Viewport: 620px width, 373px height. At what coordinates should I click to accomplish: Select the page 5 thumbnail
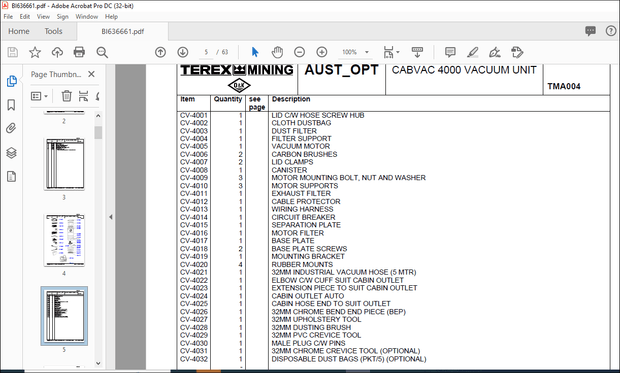click(64, 316)
